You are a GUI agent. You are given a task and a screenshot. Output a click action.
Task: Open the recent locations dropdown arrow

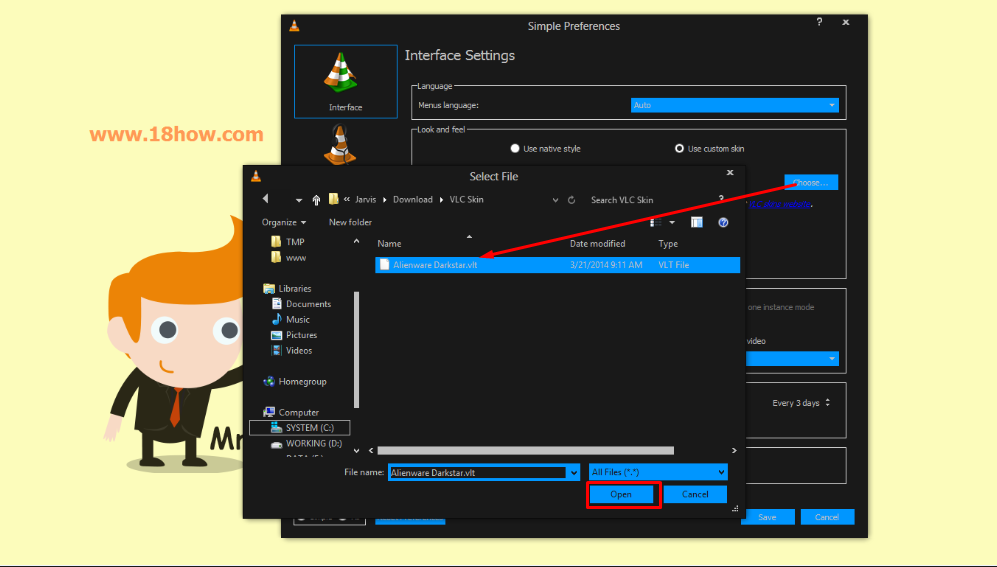coord(299,200)
